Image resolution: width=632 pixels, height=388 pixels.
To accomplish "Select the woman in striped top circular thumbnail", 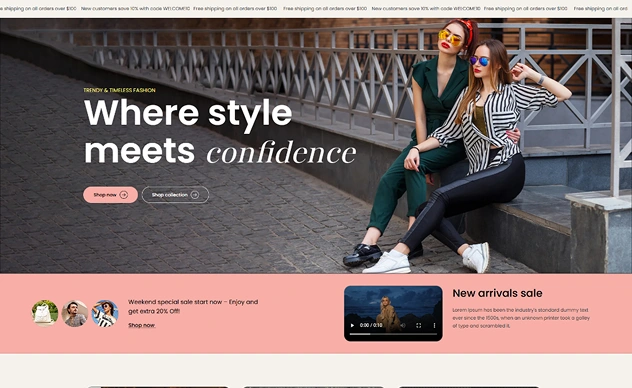I will [x=105, y=313].
